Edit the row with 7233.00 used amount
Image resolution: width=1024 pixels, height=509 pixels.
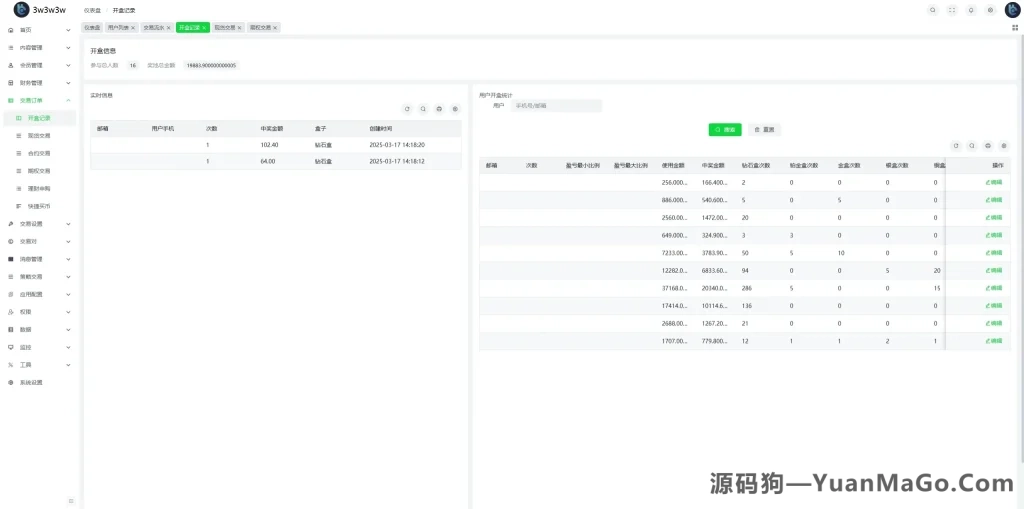[x=993, y=253]
